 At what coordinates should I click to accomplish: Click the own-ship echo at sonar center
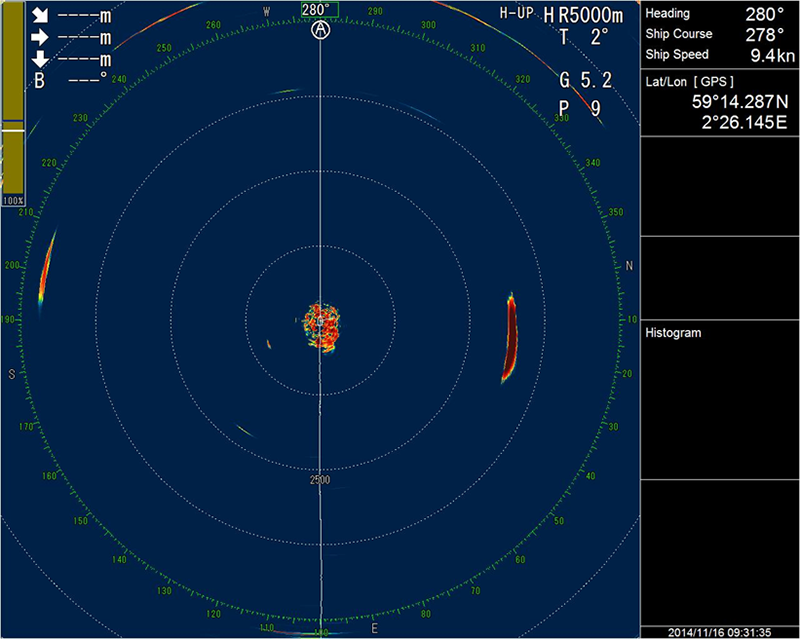pyautogui.click(x=321, y=326)
